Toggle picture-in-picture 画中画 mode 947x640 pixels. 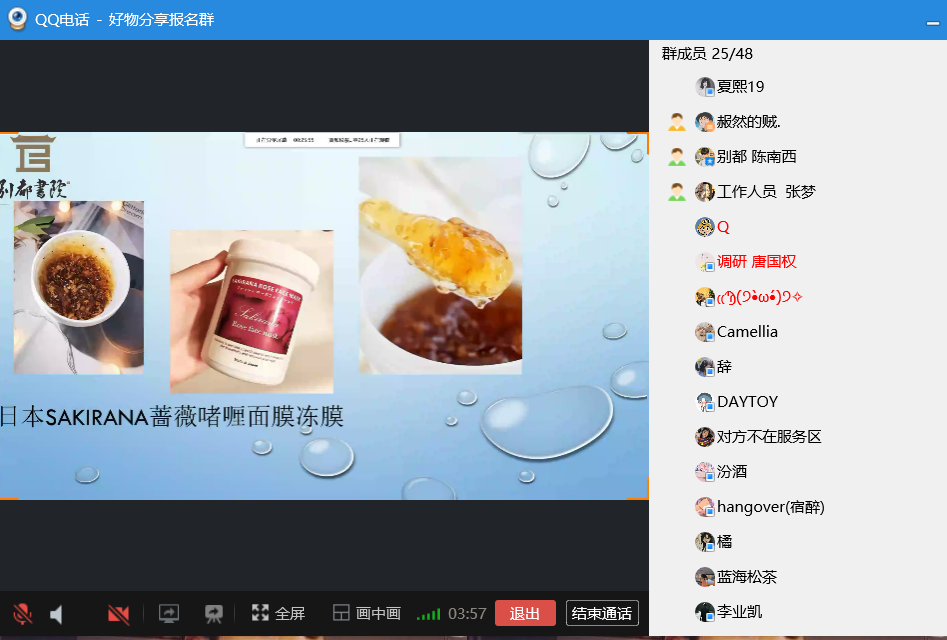pyautogui.click(x=367, y=614)
